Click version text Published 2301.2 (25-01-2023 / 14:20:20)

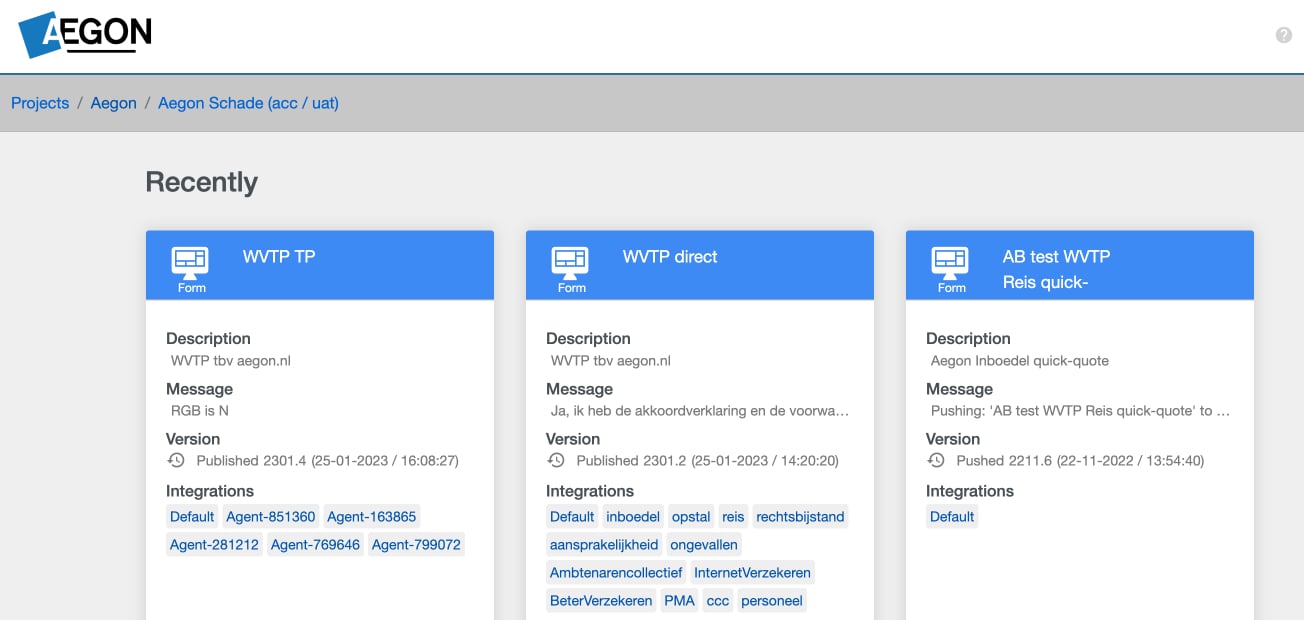(x=708, y=461)
